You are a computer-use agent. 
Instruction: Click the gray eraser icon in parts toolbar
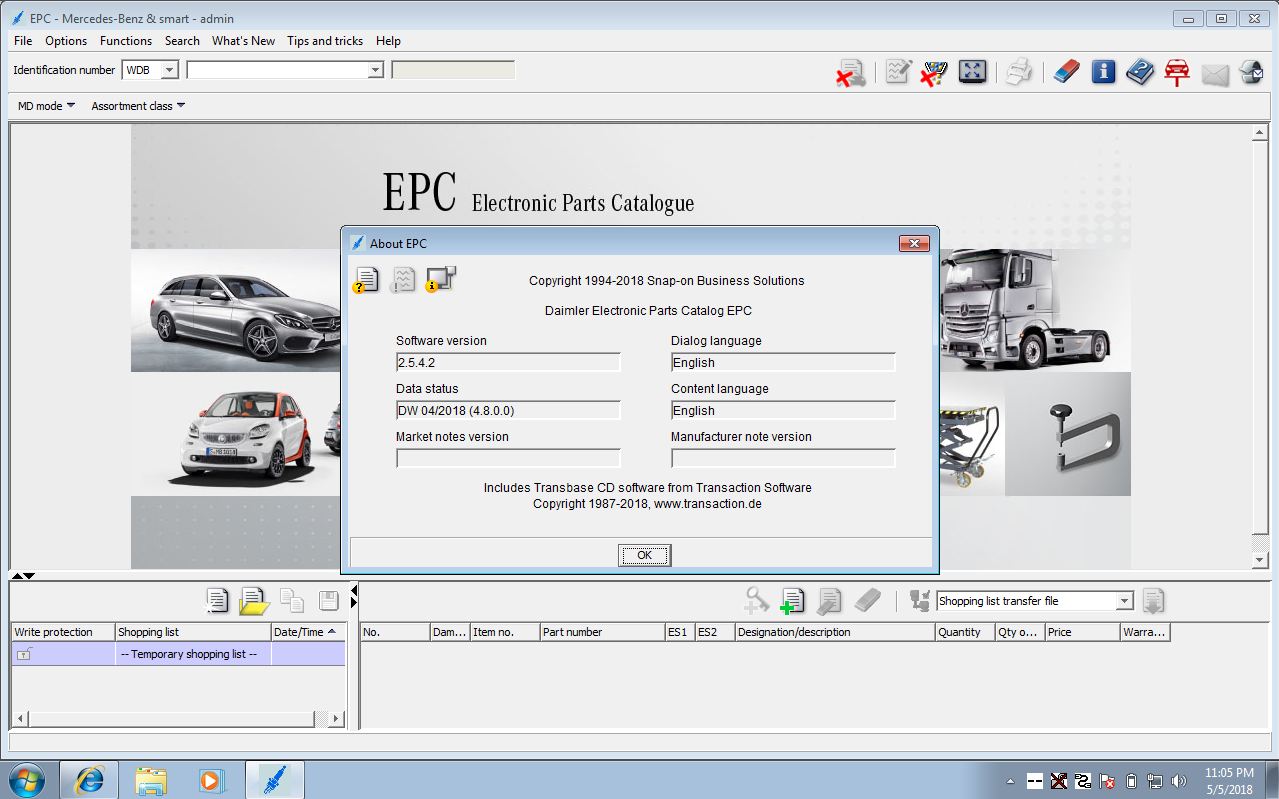point(867,600)
